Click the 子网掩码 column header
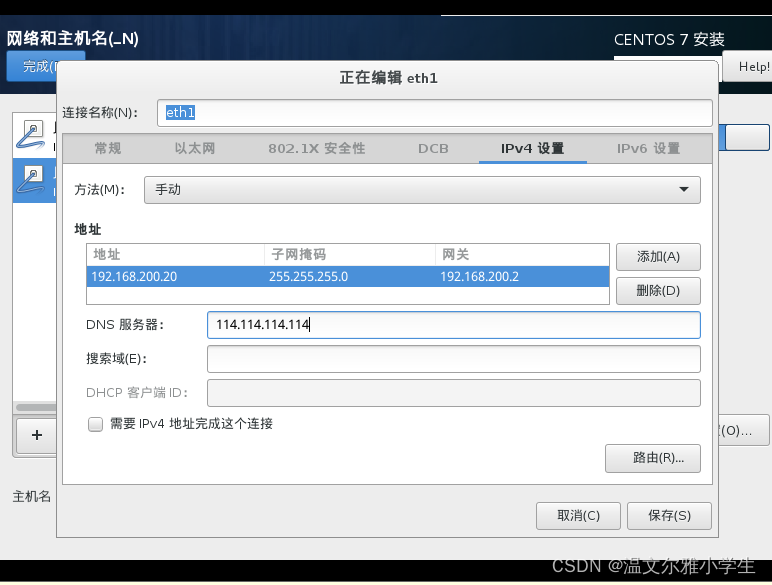 pyautogui.click(x=350, y=255)
